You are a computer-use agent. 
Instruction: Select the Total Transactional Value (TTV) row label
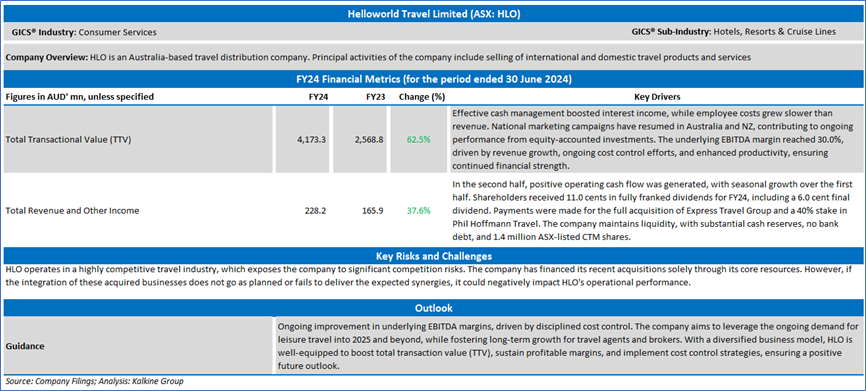pyautogui.click(x=69, y=140)
